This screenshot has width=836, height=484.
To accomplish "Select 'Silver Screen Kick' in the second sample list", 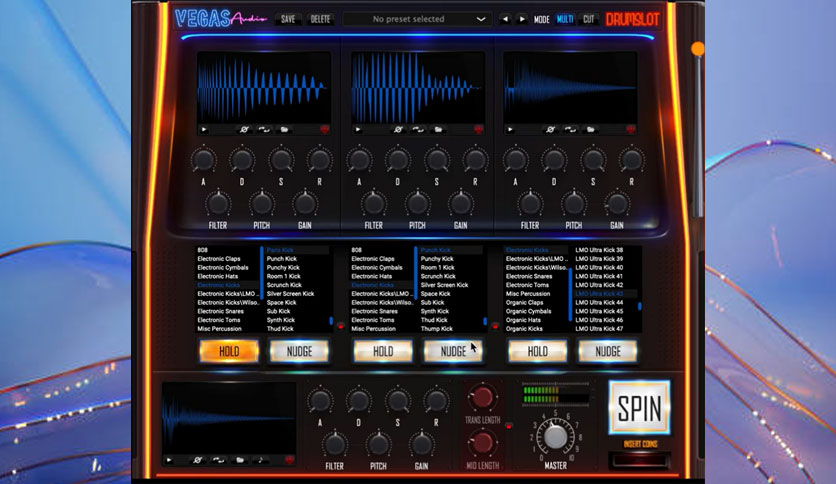I will [444, 285].
